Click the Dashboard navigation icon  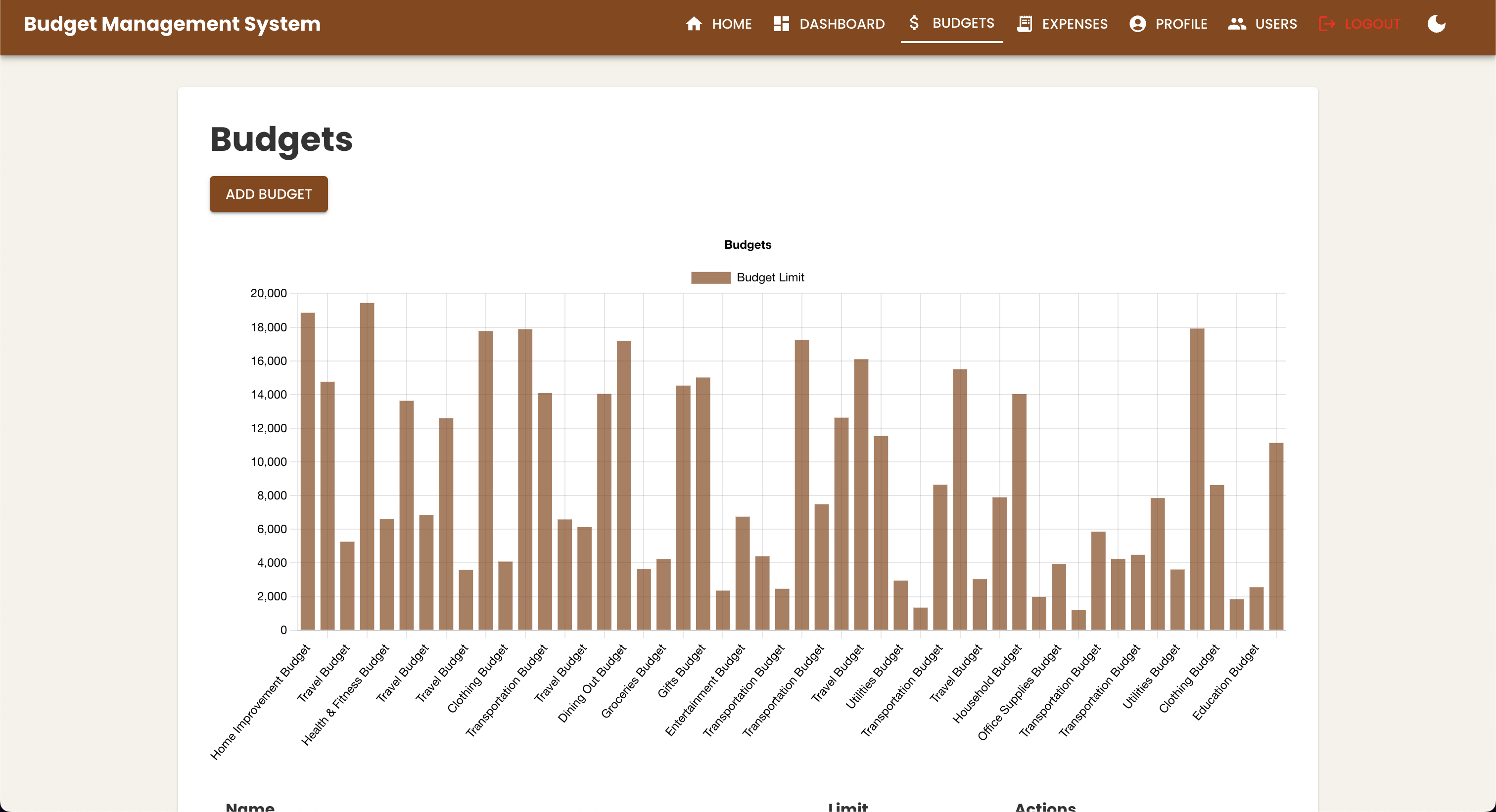tap(783, 24)
